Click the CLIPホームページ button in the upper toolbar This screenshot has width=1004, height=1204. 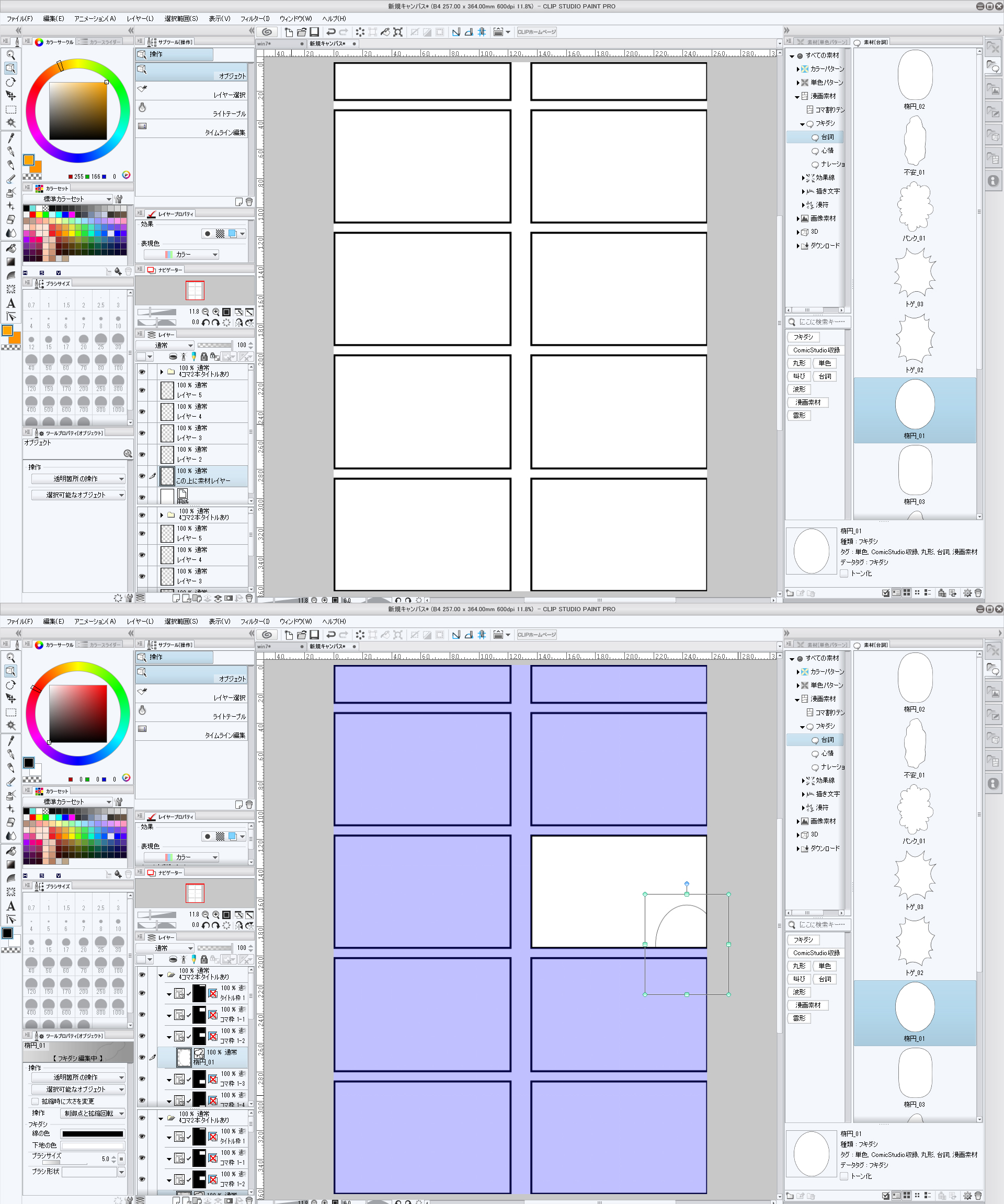click(537, 32)
